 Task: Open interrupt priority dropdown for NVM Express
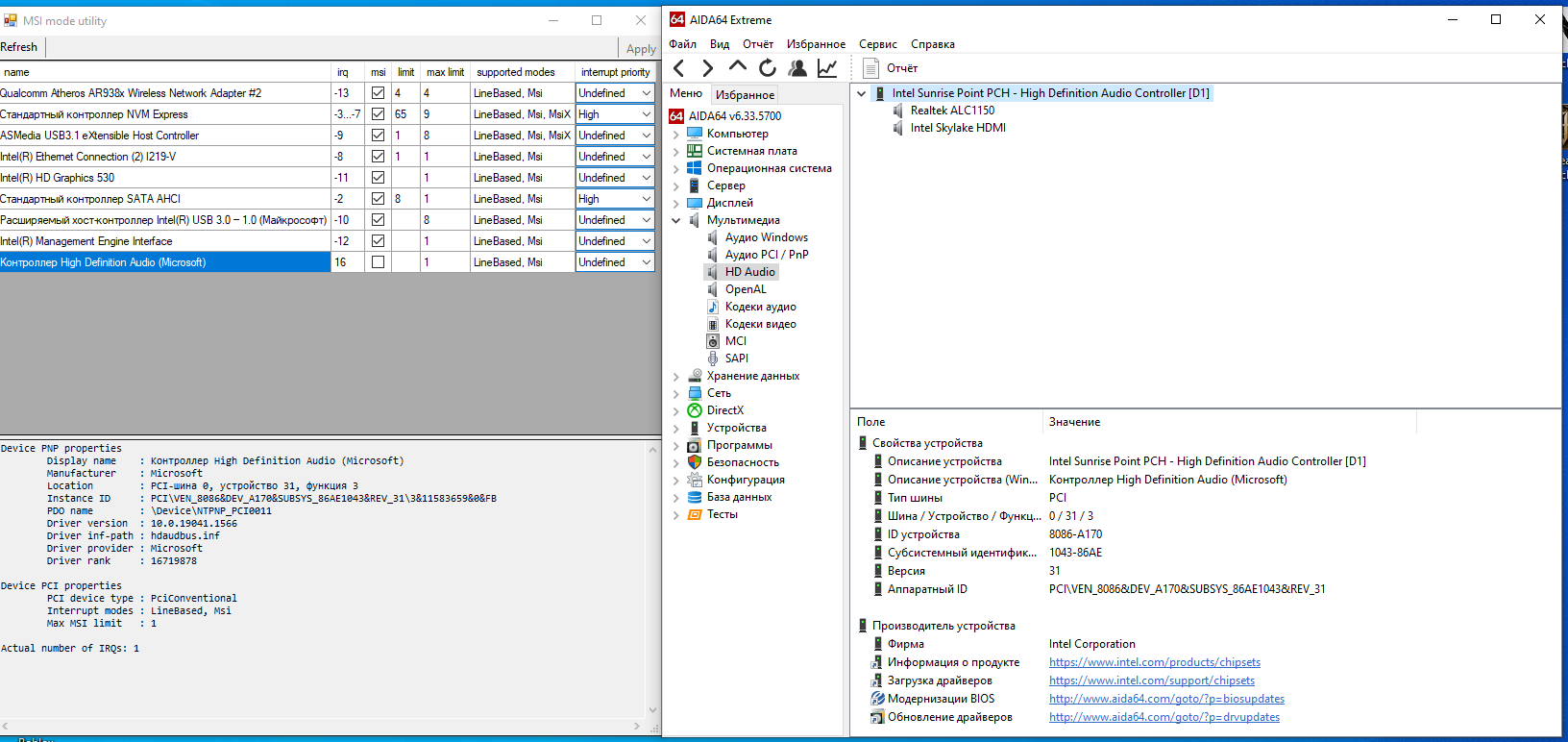pyautogui.click(x=615, y=114)
